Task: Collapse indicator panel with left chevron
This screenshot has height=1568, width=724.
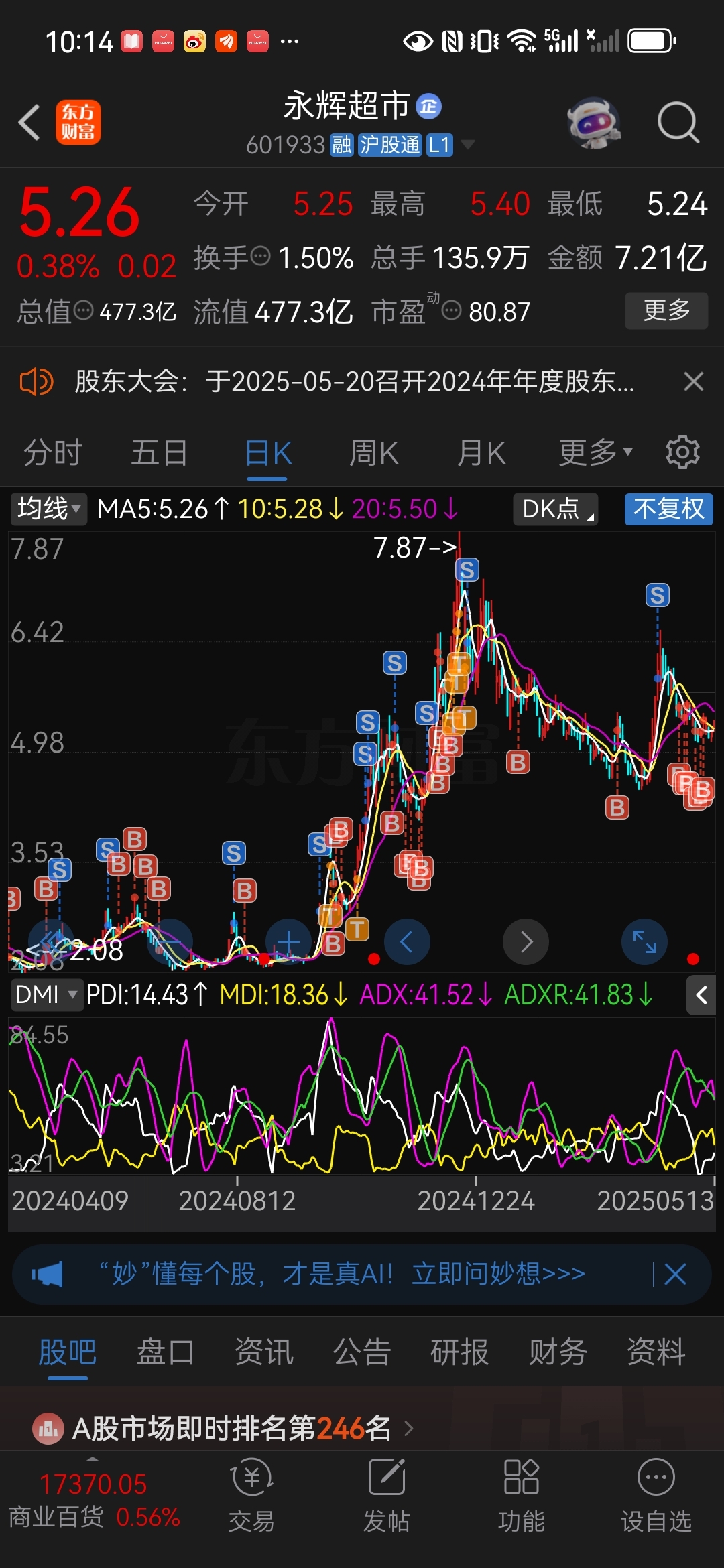Action: point(701,995)
